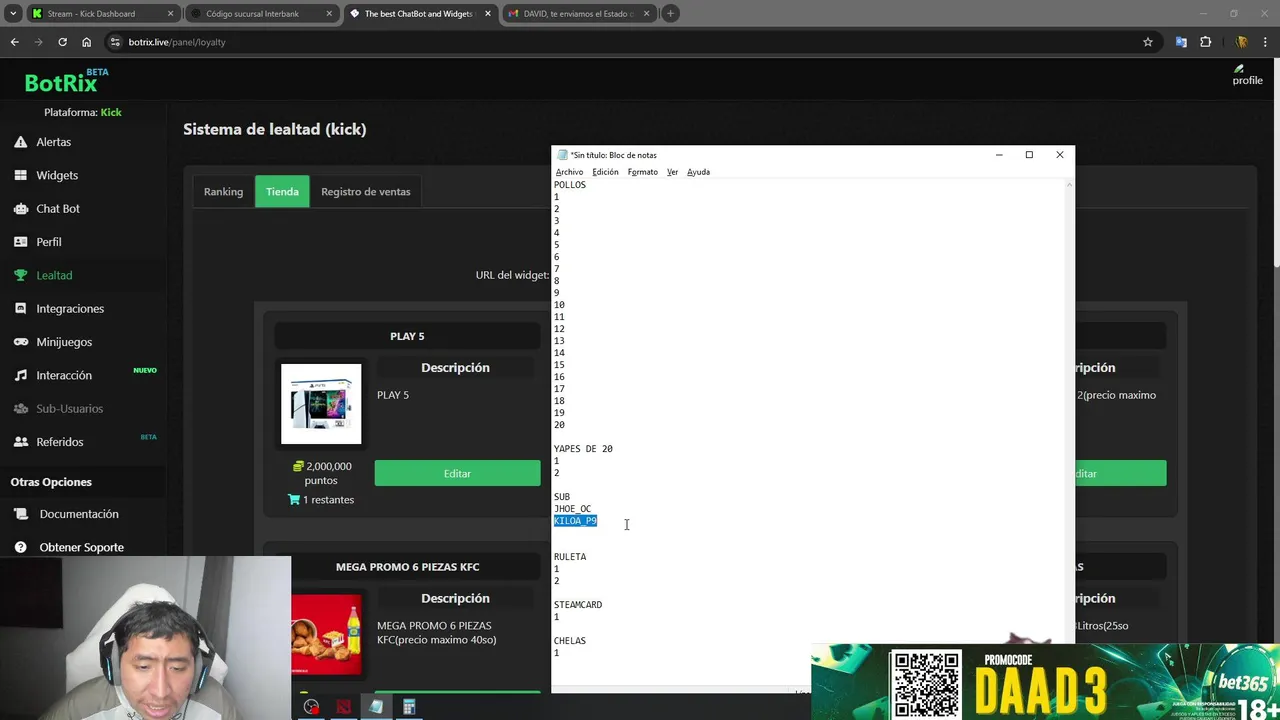
Task: Switch to the Ranking tab
Action: 223,192
